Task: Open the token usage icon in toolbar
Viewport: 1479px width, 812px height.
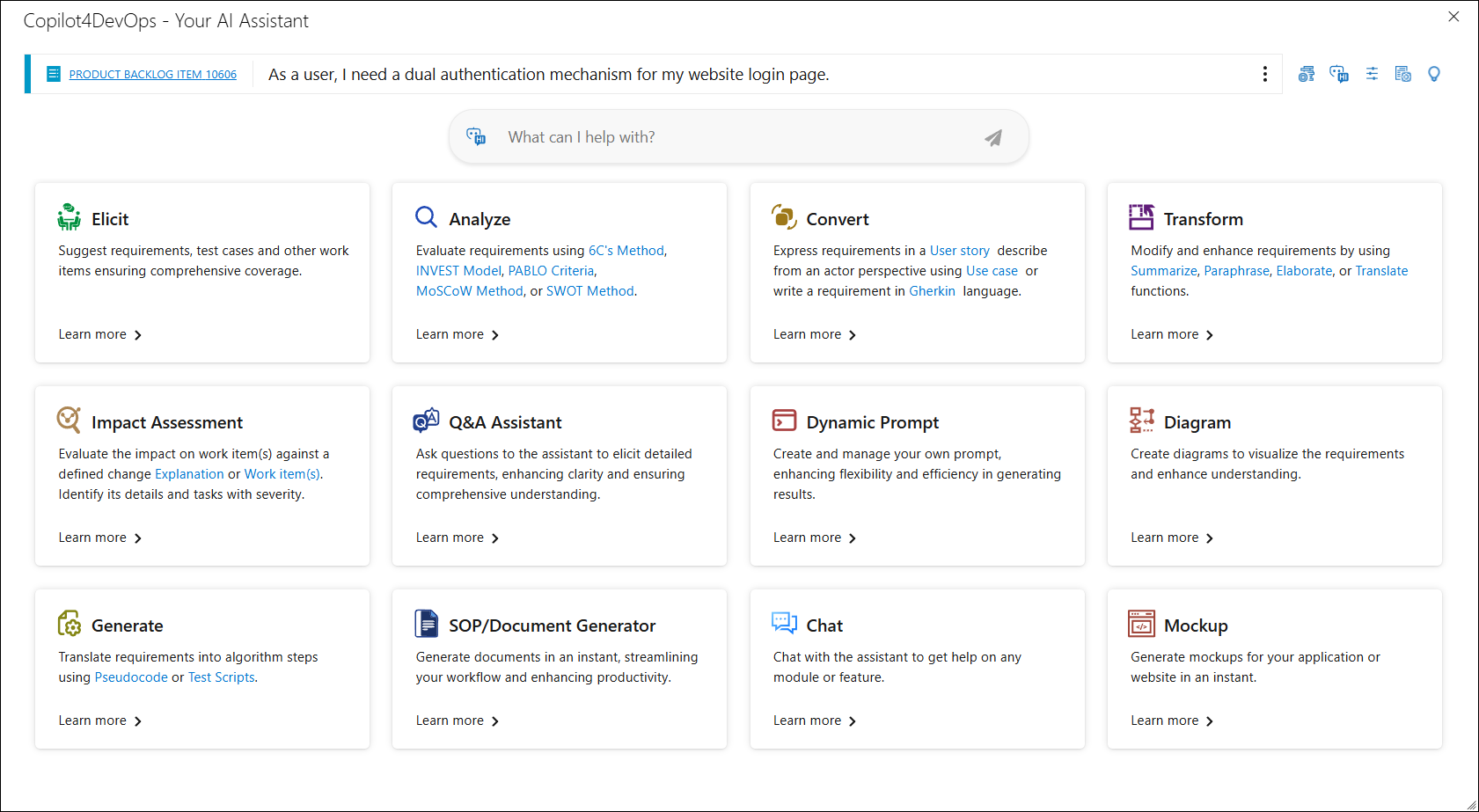Action: coord(1307,74)
